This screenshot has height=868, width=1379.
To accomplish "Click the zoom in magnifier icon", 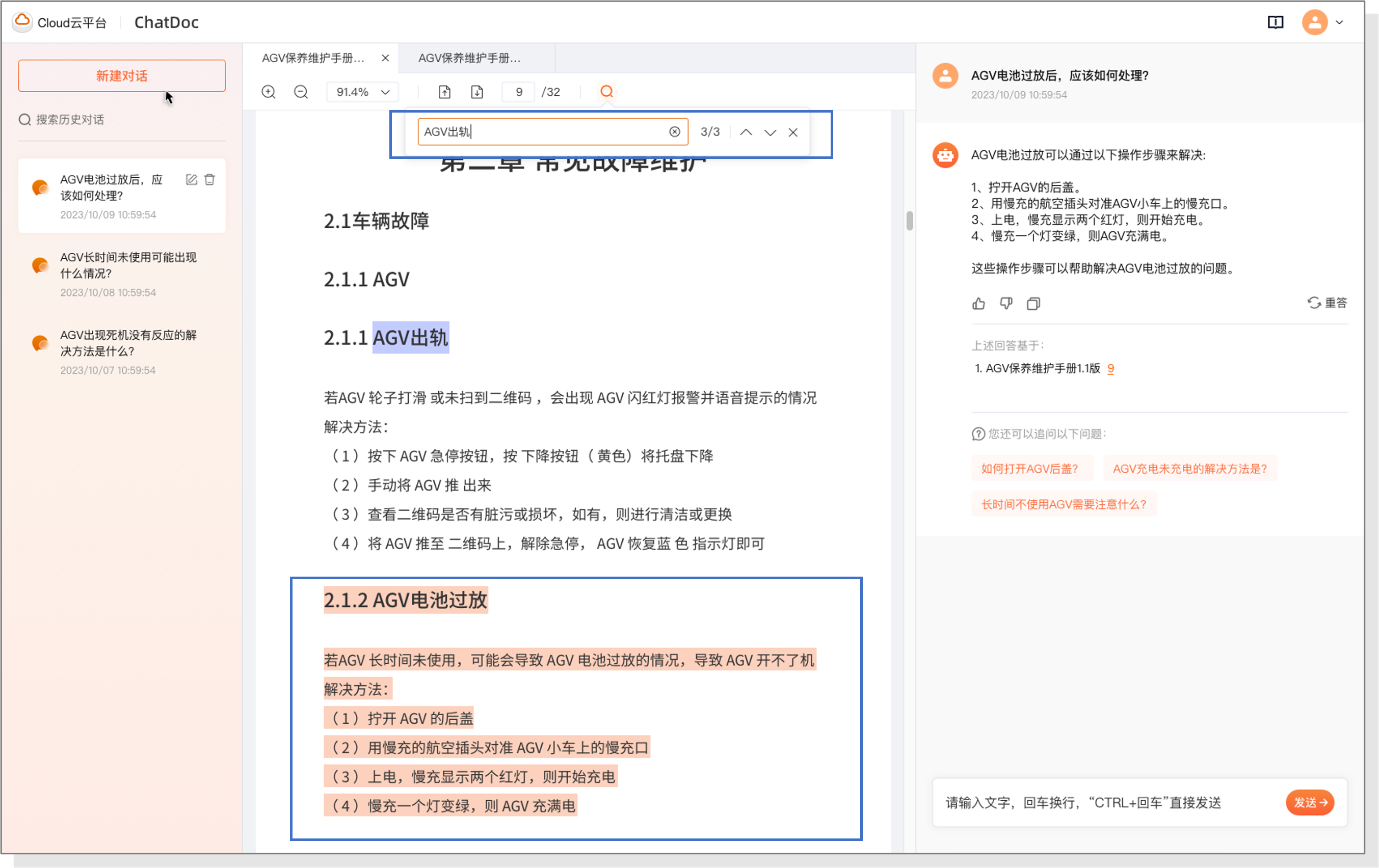I will (x=269, y=92).
